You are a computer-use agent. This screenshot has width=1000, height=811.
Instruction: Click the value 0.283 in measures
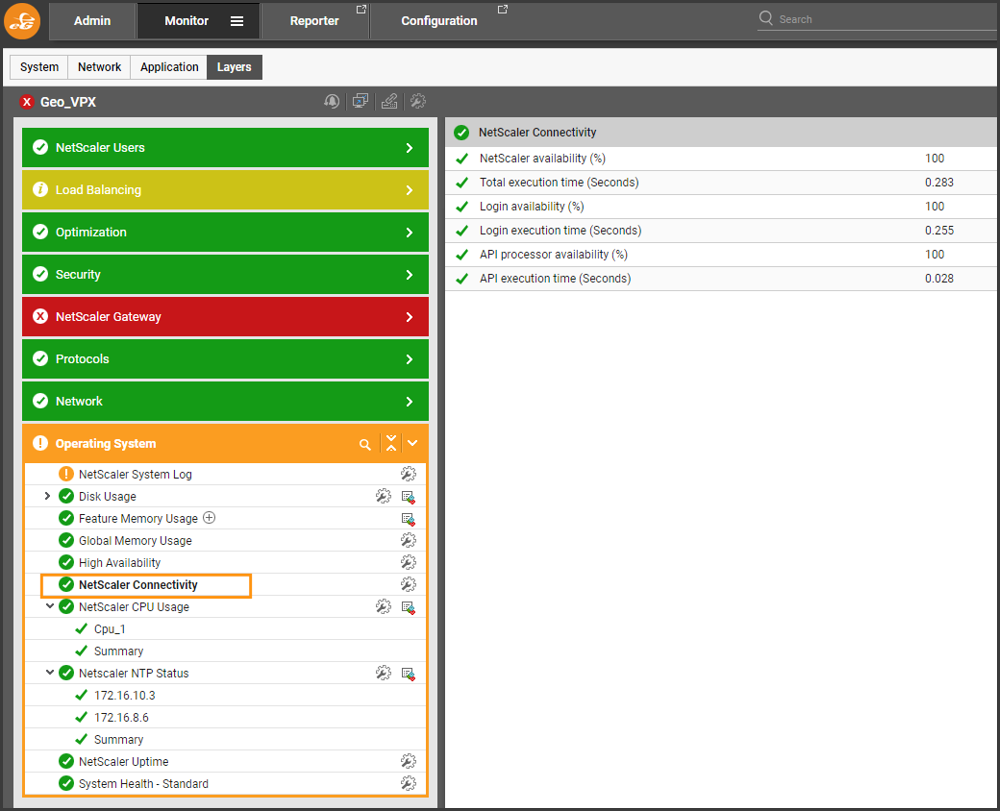939,182
